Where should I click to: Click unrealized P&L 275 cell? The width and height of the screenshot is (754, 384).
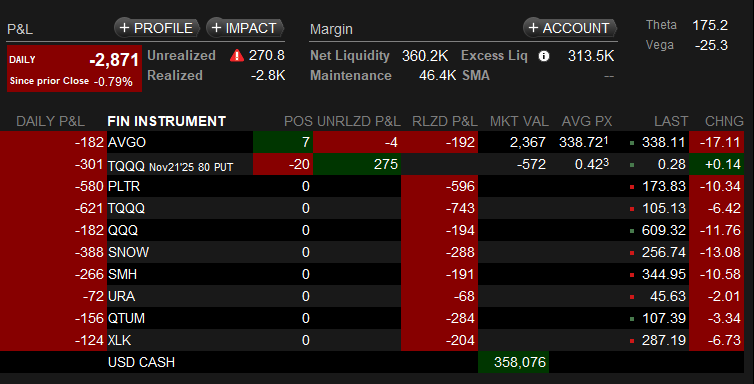click(x=357, y=164)
